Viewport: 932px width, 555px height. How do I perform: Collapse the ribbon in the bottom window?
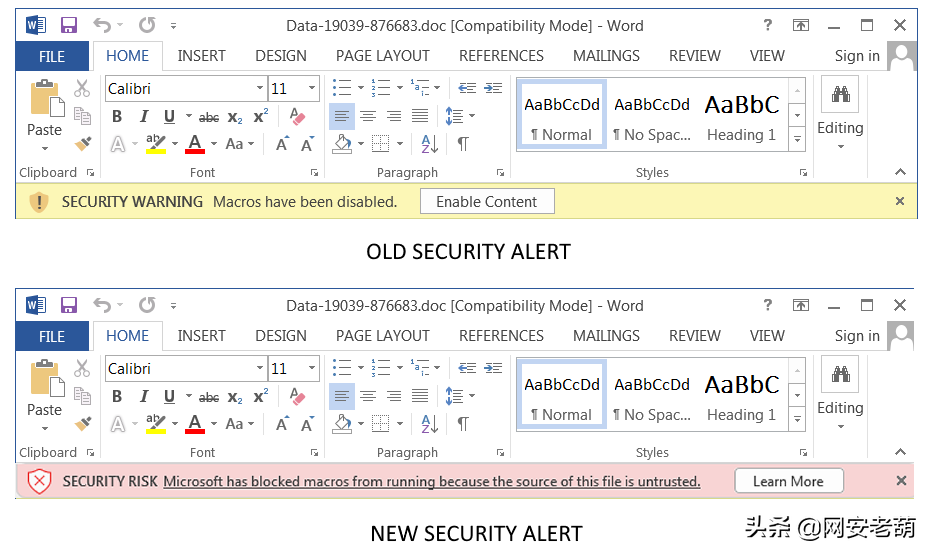coord(900,452)
